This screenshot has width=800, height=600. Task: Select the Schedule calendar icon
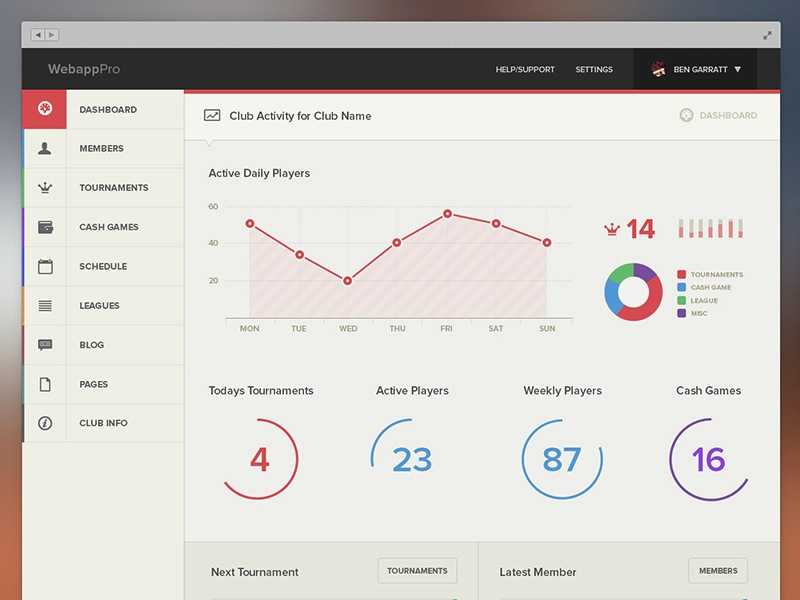tap(44, 266)
